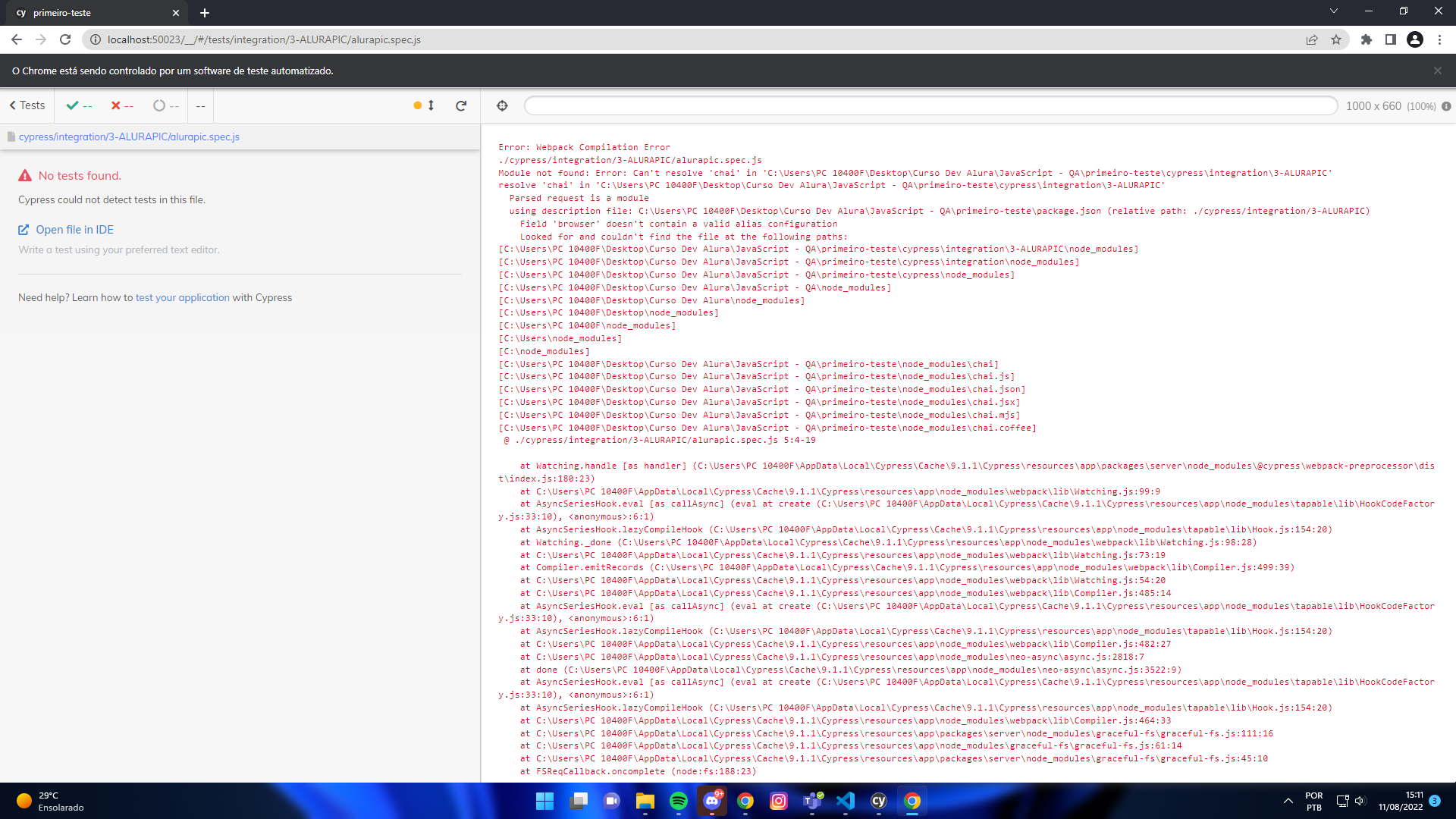The image size is (1456, 819).
Task: Open the Windows Start menu
Action: (544, 801)
